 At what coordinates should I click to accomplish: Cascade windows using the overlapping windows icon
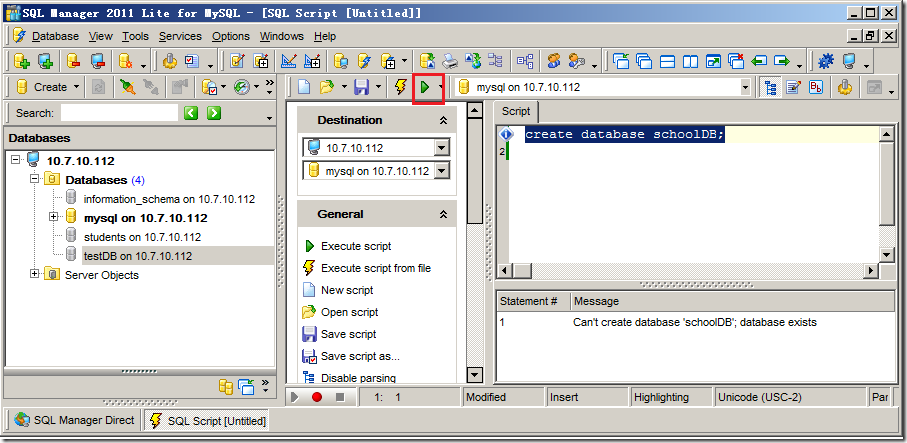coord(644,61)
